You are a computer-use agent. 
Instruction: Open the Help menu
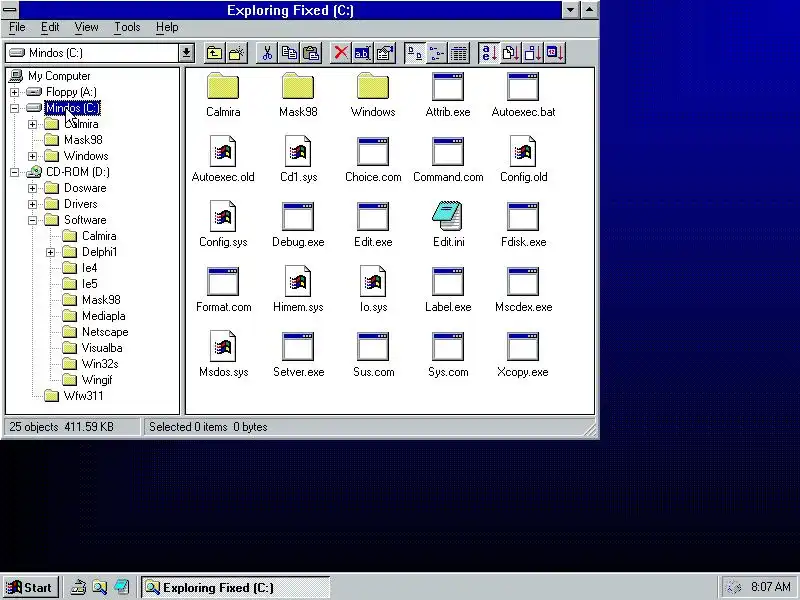(167, 27)
